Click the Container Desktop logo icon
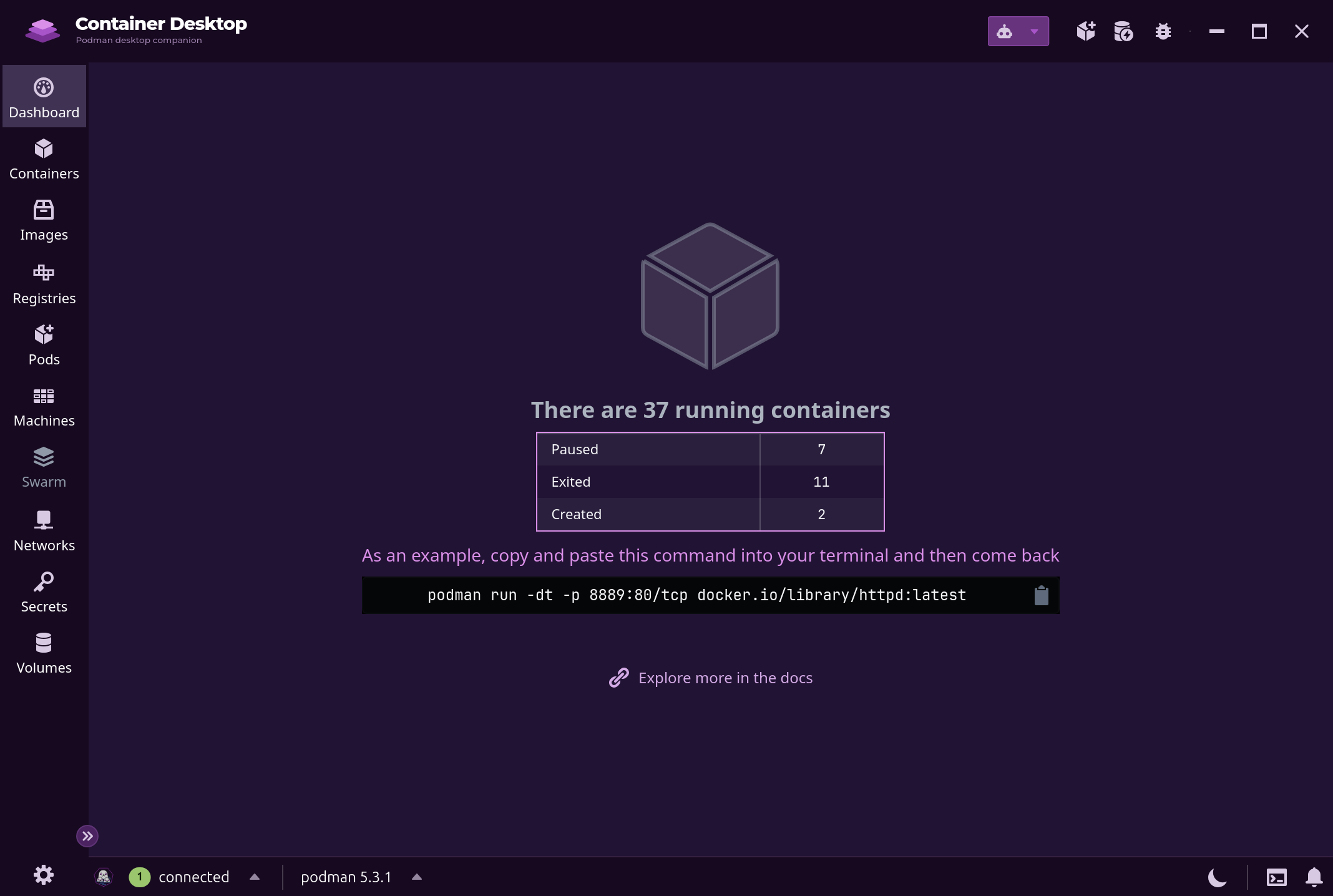1333x896 pixels. pyautogui.click(x=42, y=31)
